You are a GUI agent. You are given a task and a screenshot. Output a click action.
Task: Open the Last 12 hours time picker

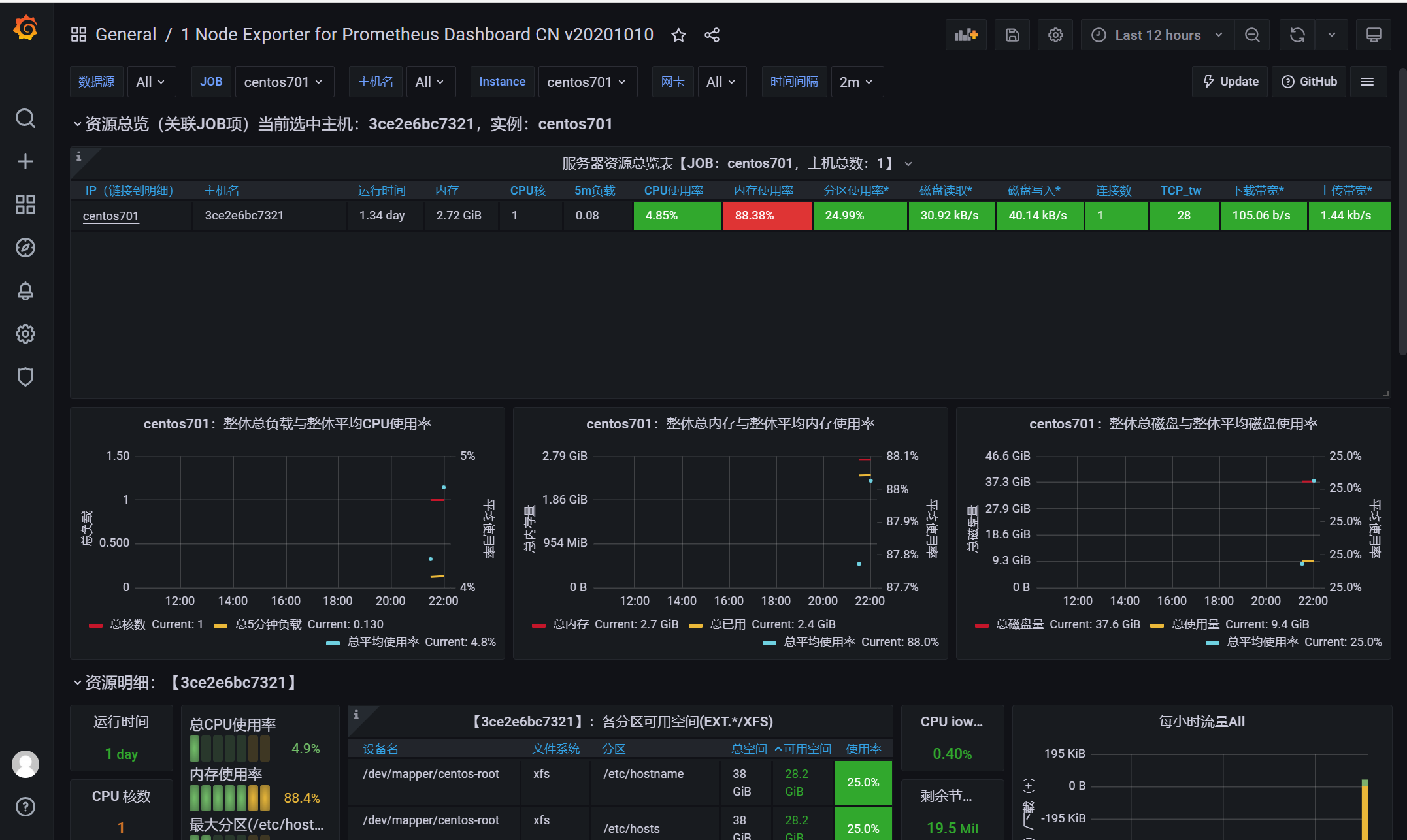point(1157,35)
